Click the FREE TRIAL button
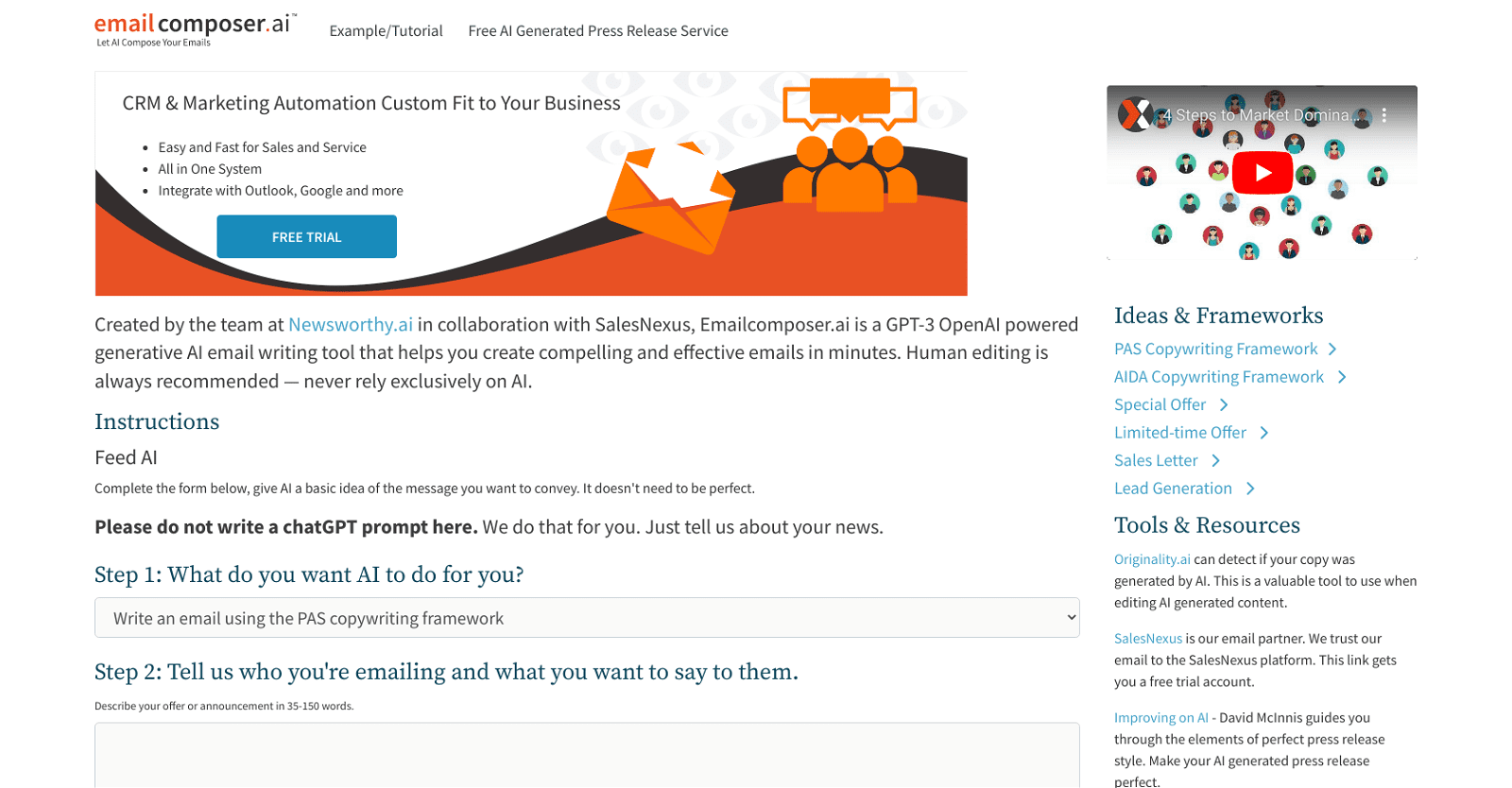Image resolution: width=1512 pixels, height=788 pixels. [x=306, y=236]
